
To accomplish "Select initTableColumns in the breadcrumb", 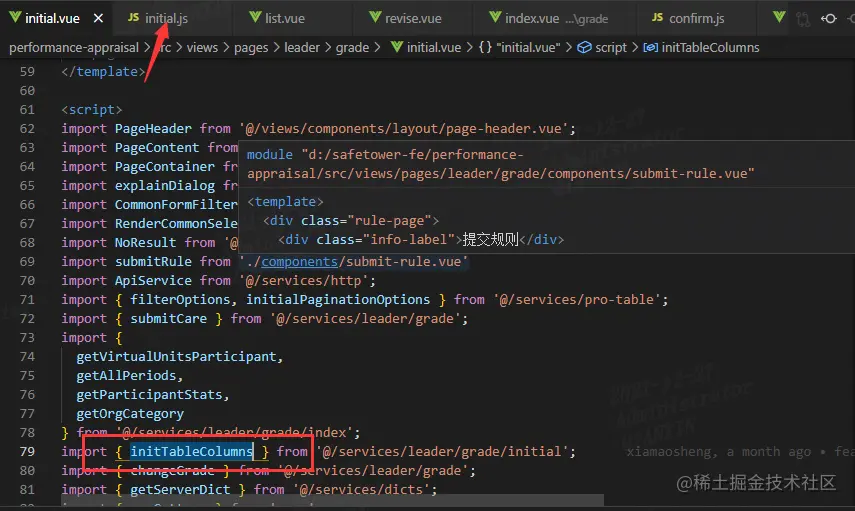I will point(710,48).
